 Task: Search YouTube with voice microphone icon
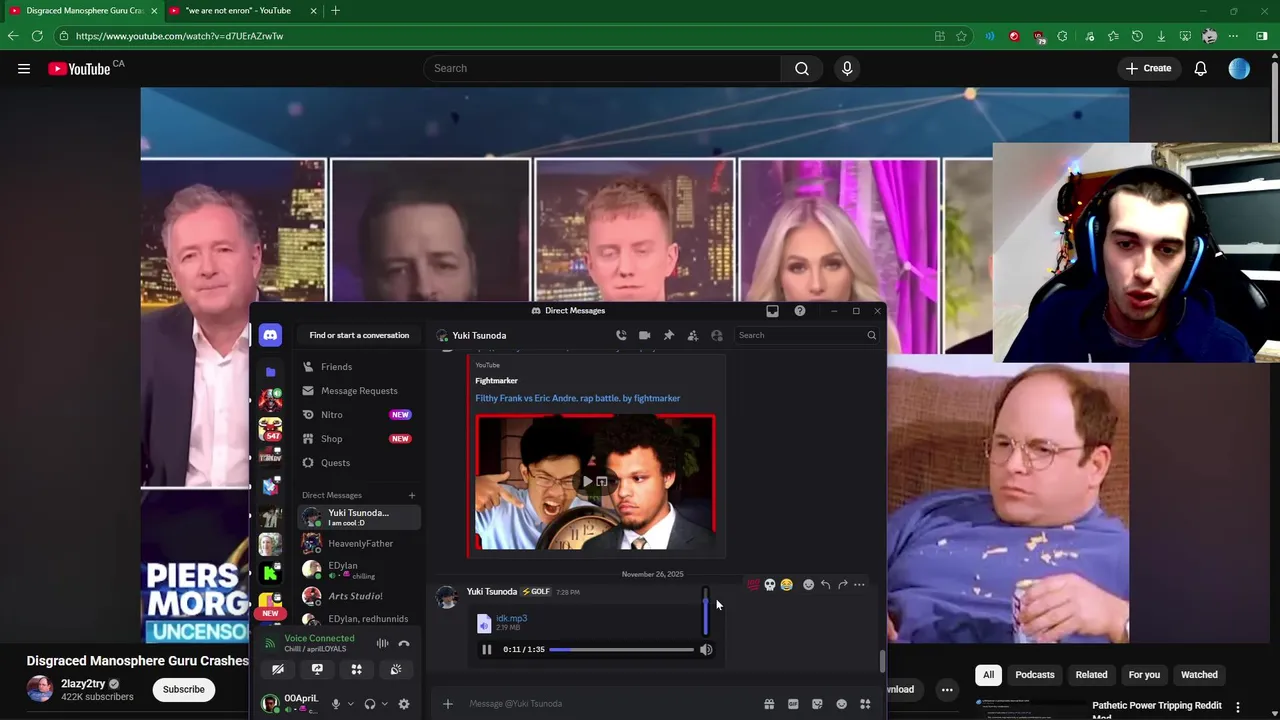(x=847, y=68)
